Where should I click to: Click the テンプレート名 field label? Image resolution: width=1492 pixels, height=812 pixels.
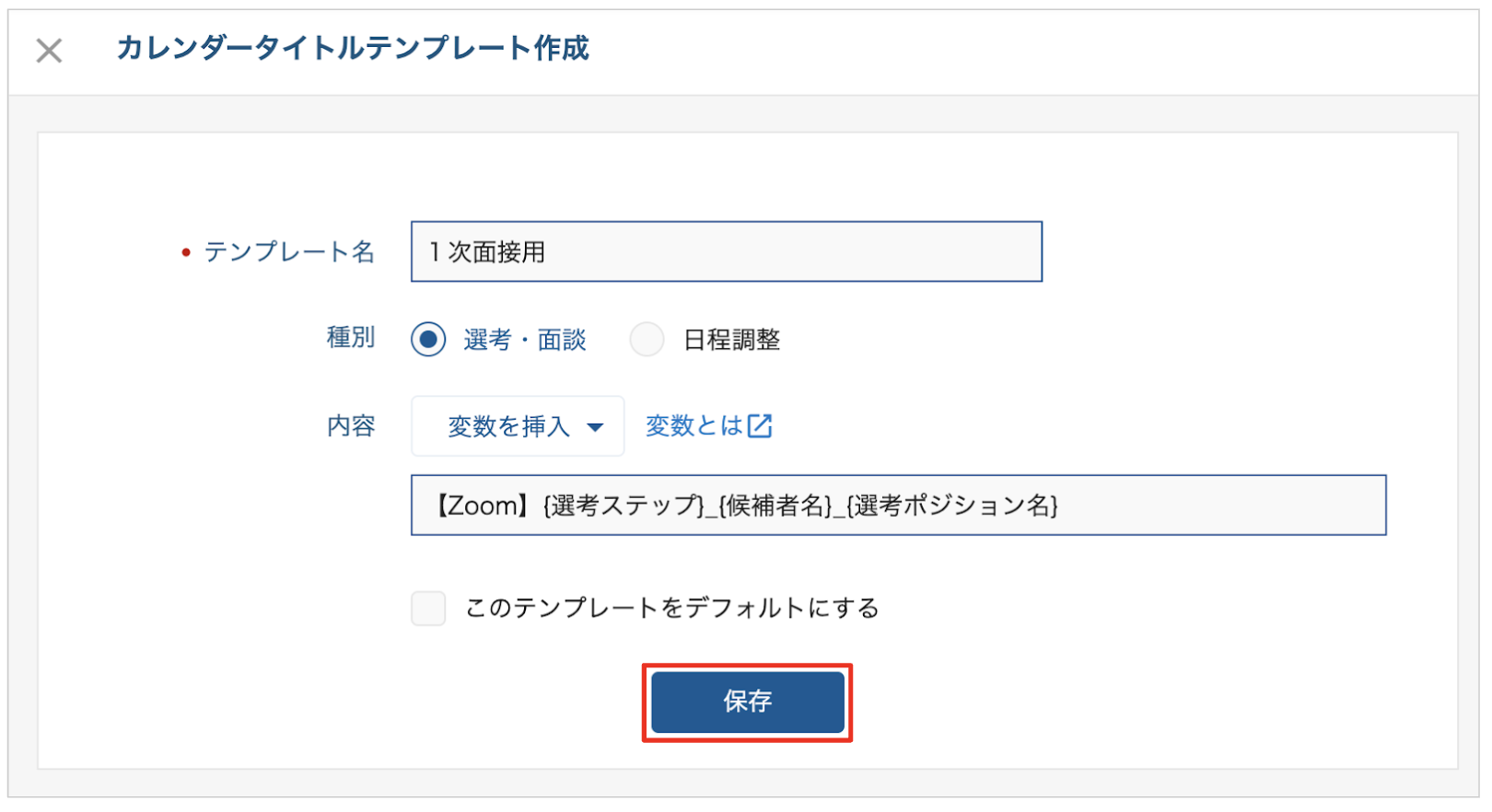point(289,251)
